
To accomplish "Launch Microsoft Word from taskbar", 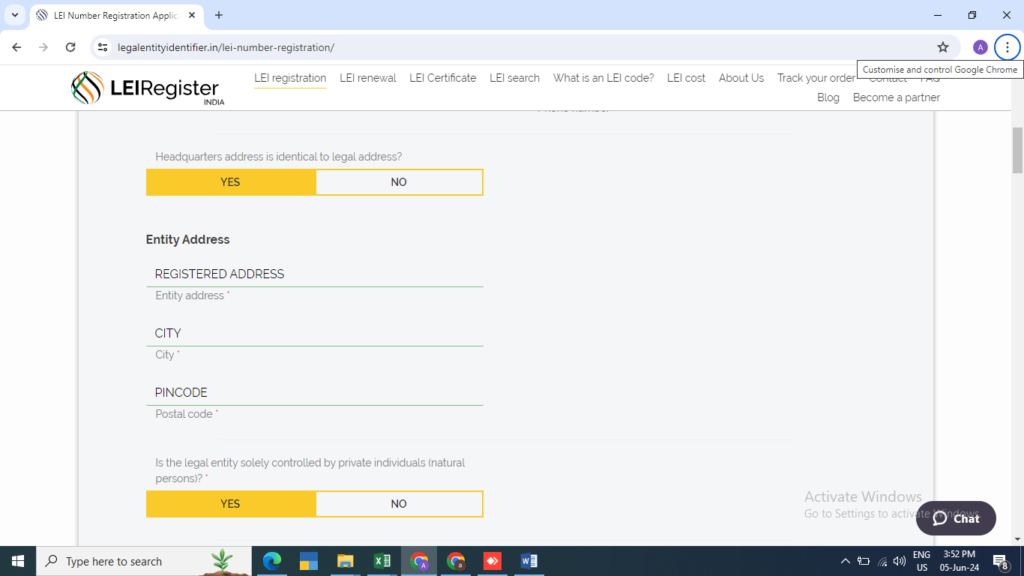I will coord(529,561).
